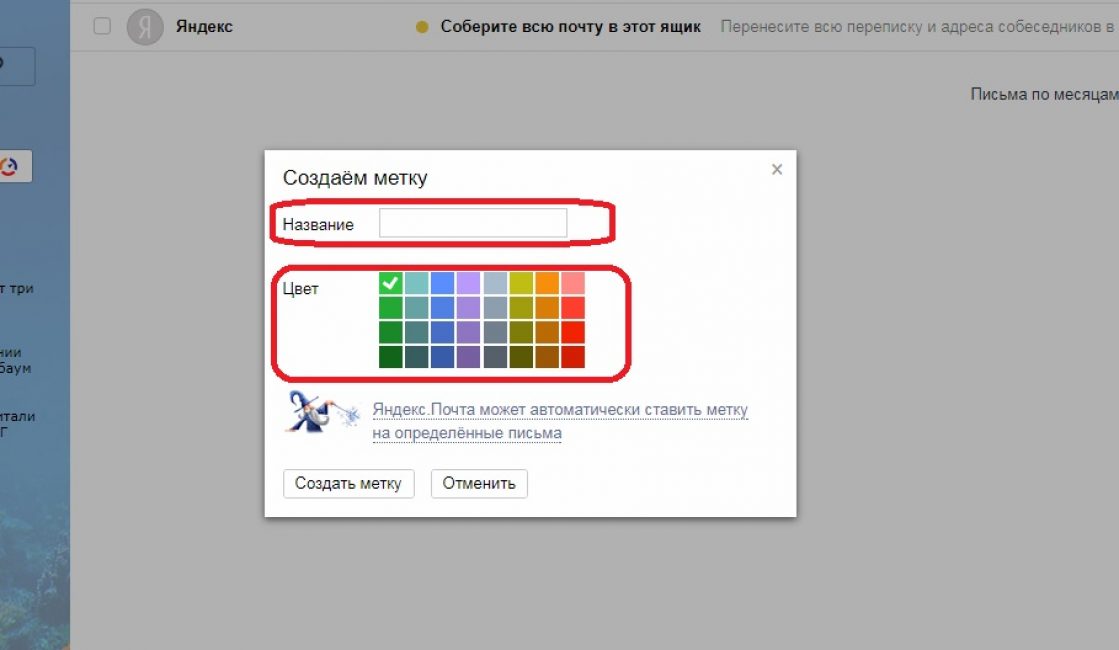Click the Яндекс sender name
Screen dimensions: 1119x650
(204, 26)
